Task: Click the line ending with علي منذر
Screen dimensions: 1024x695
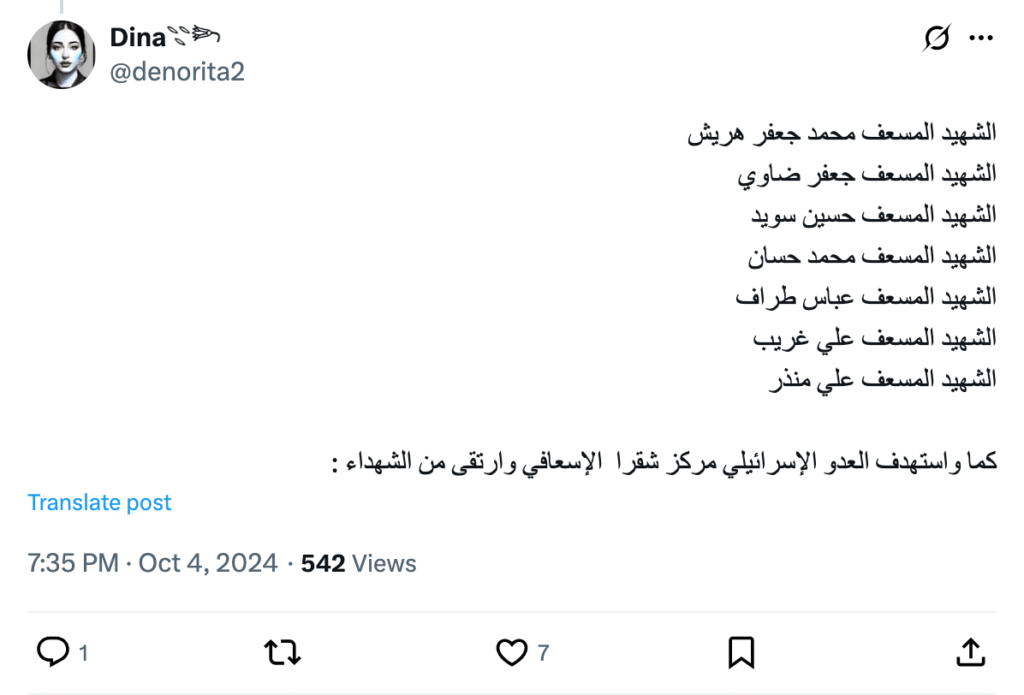Action: (x=873, y=379)
